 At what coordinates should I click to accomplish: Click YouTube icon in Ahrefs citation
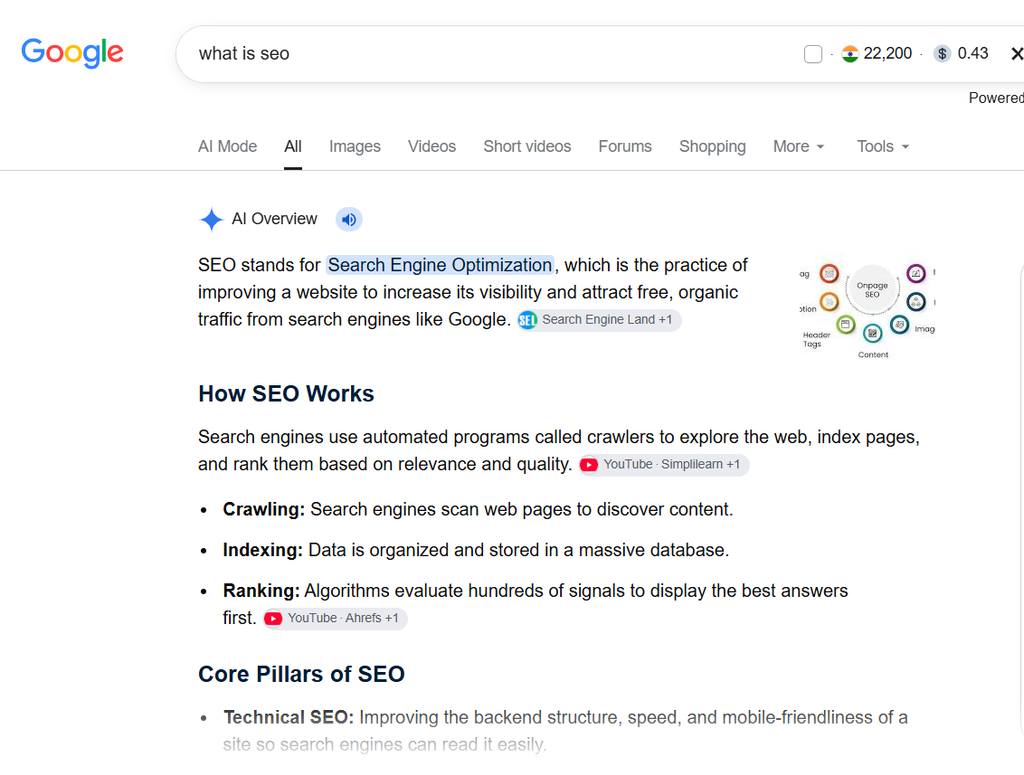tap(273, 618)
